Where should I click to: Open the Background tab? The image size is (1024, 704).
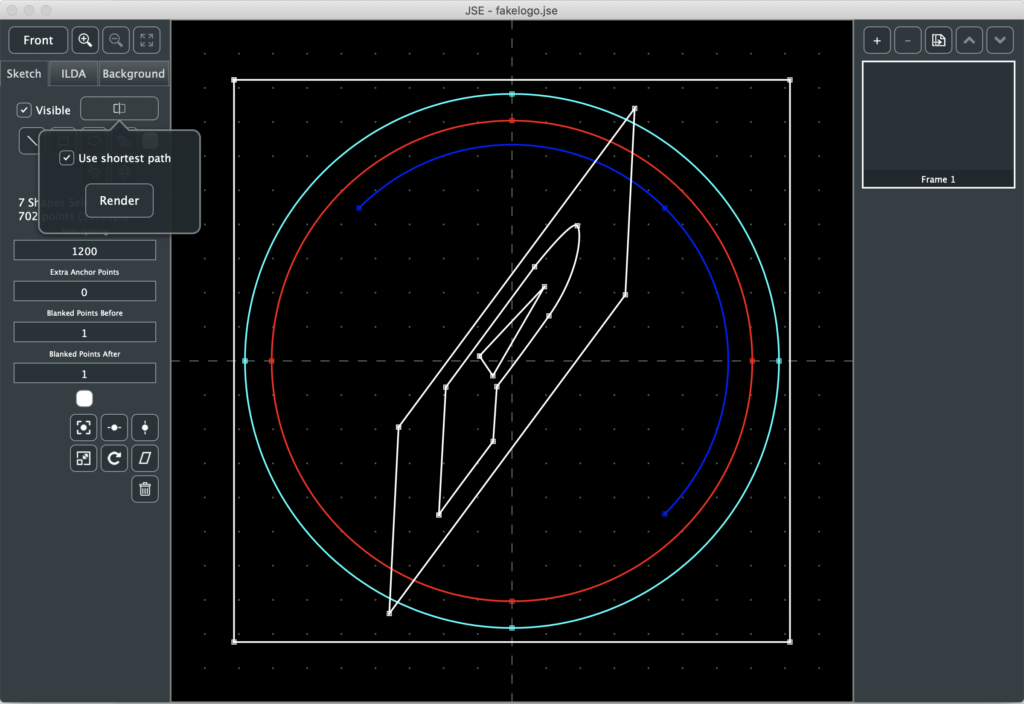tap(133, 74)
